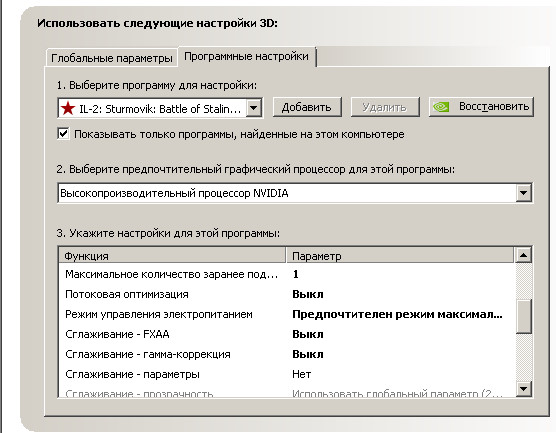Select the Режим управления электропитанием row
556x433 pixels.
tap(287, 314)
